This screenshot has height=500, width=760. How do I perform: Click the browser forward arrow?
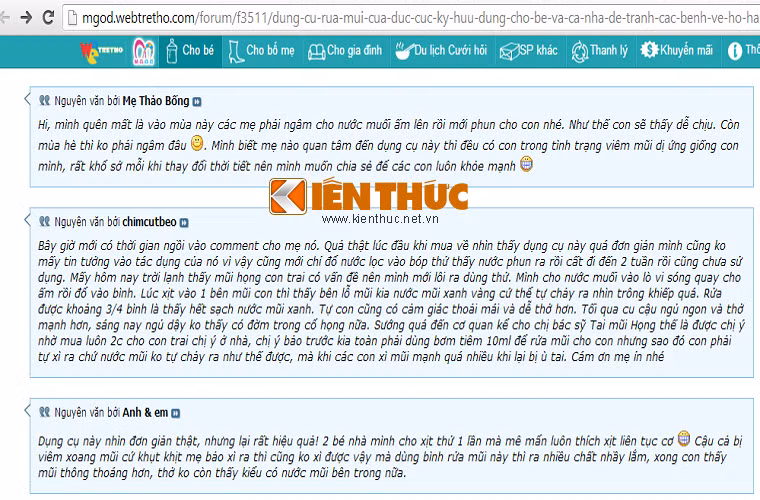[x=26, y=18]
